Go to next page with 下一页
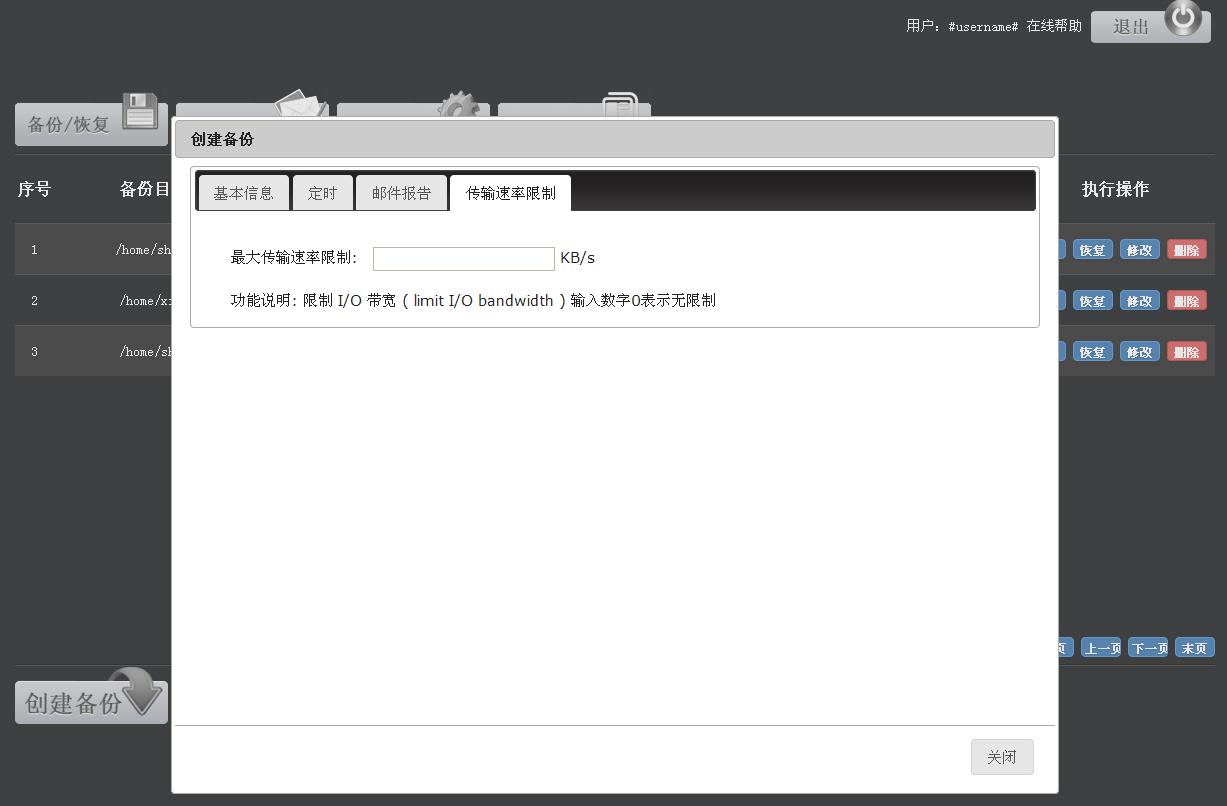The width and height of the screenshot is (1227, 806). pos(1148,648)
